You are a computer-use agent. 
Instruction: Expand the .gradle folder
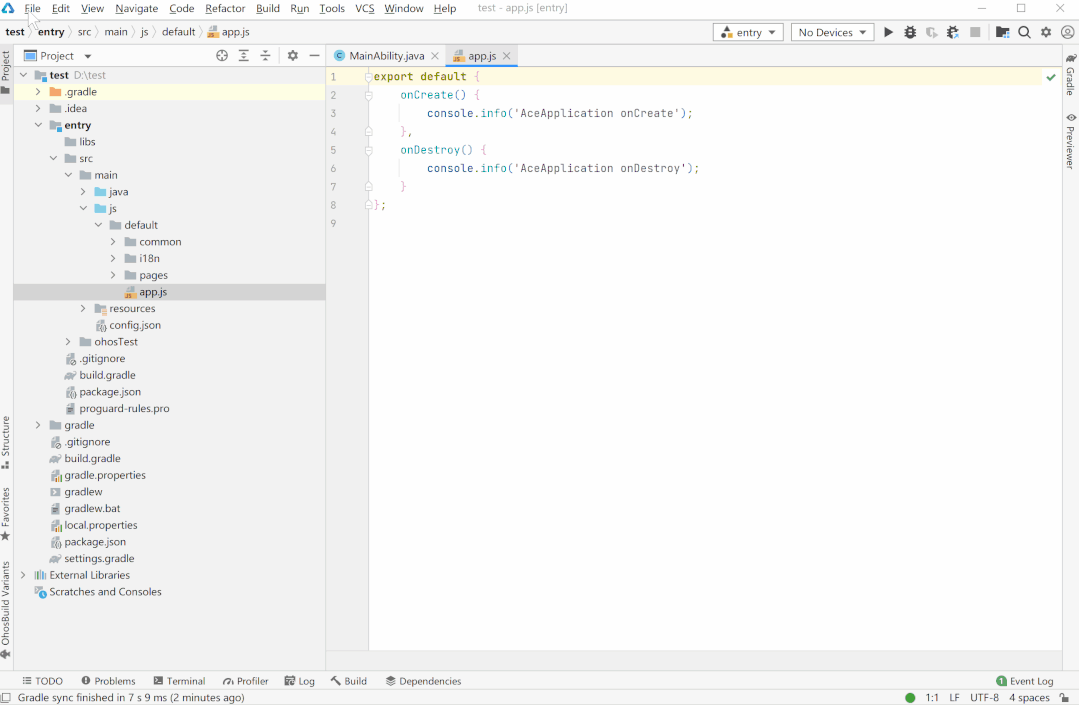tap(39, 91)
